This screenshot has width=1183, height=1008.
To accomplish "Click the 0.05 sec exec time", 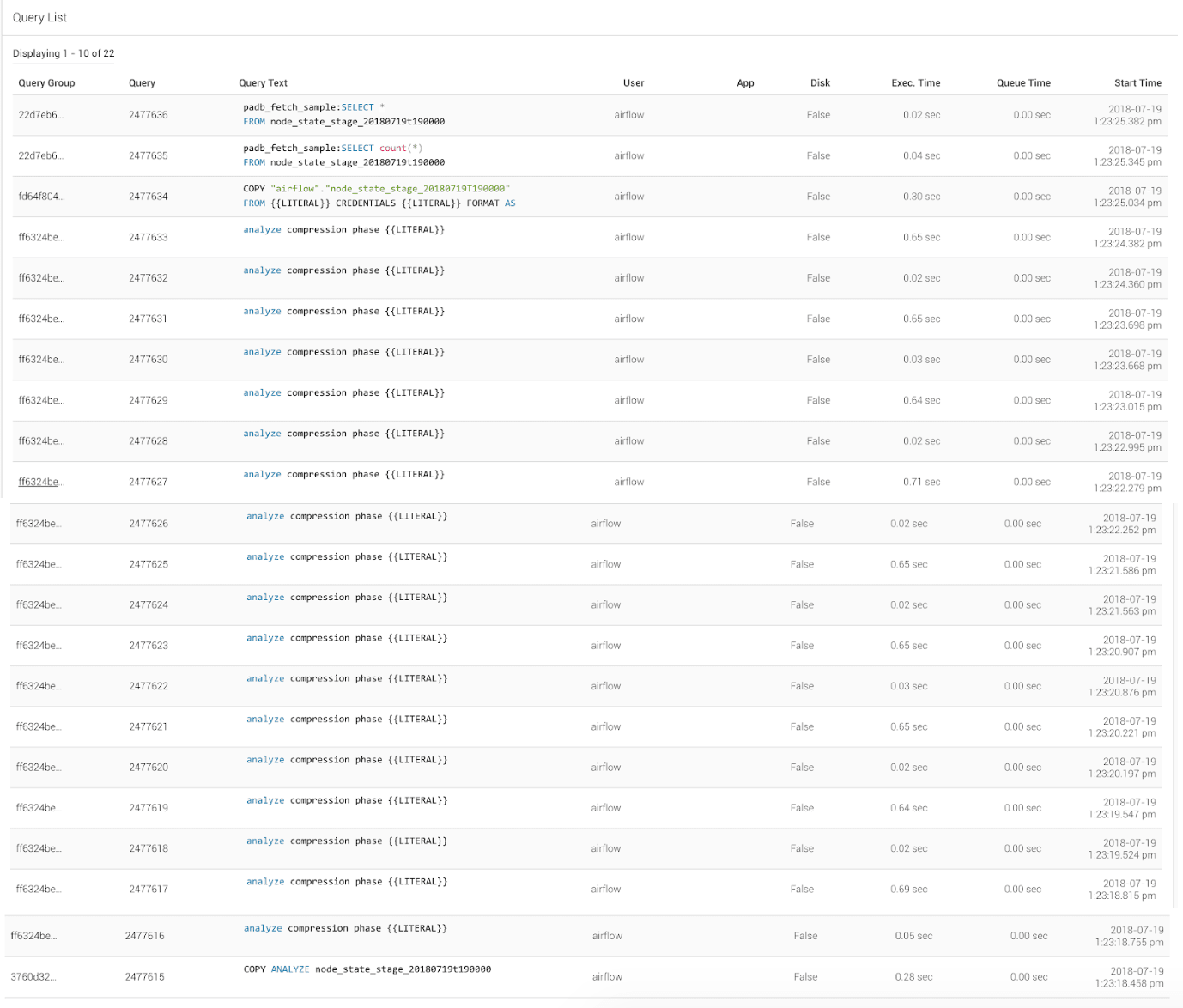I will click(913, 936).
